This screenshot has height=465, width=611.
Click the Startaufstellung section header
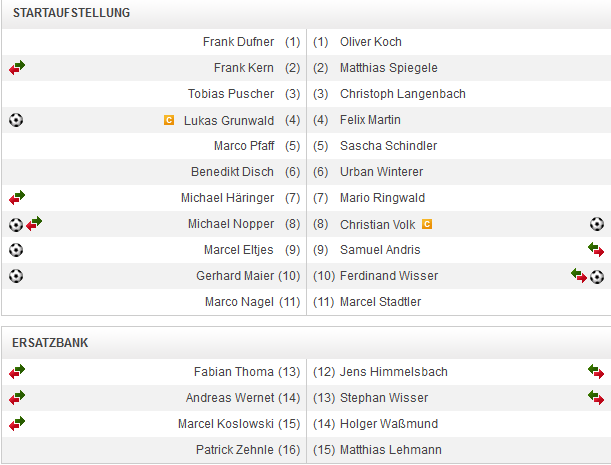(71, 13)
